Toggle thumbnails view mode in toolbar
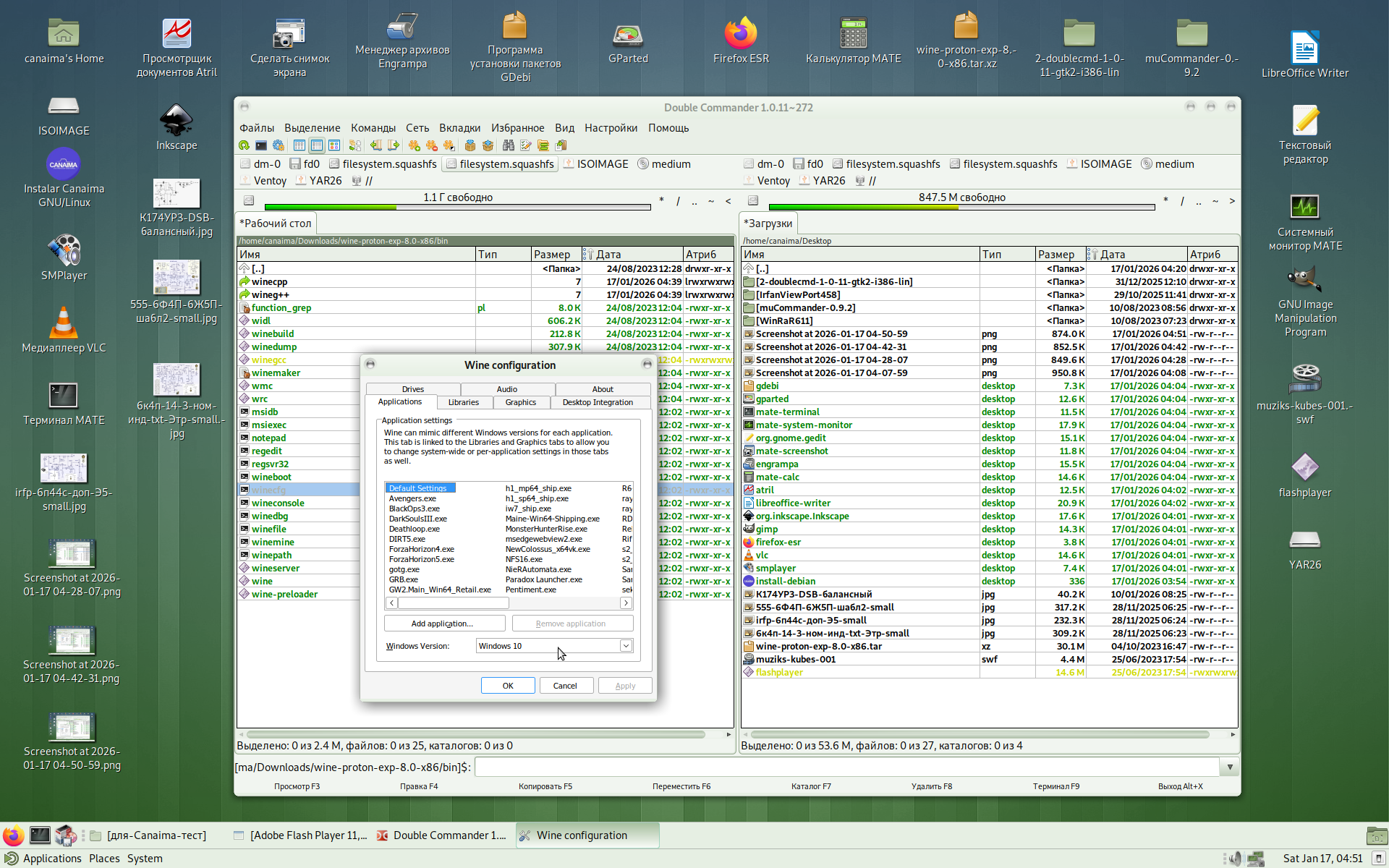The height and width of the screenshot is (868, 1389). 334,145
